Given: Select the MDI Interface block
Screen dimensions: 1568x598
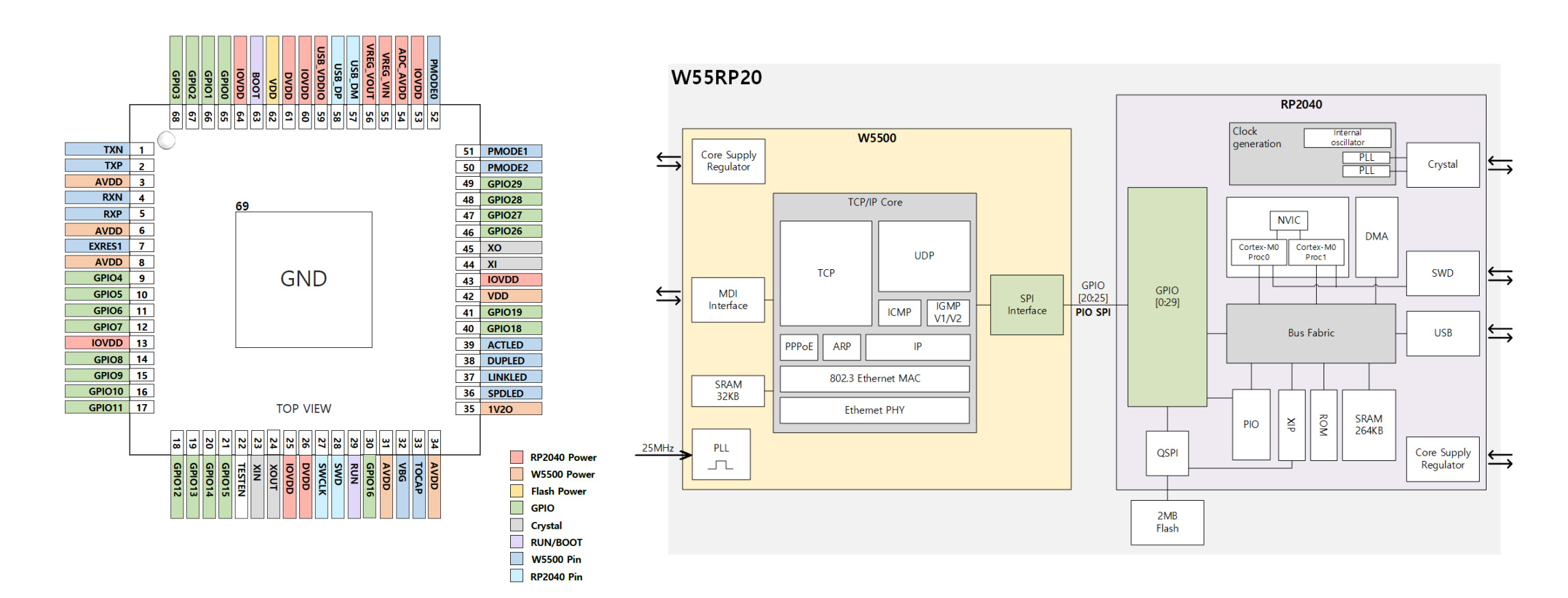Looking at the screenshot, I should click(x=728, y=299).
